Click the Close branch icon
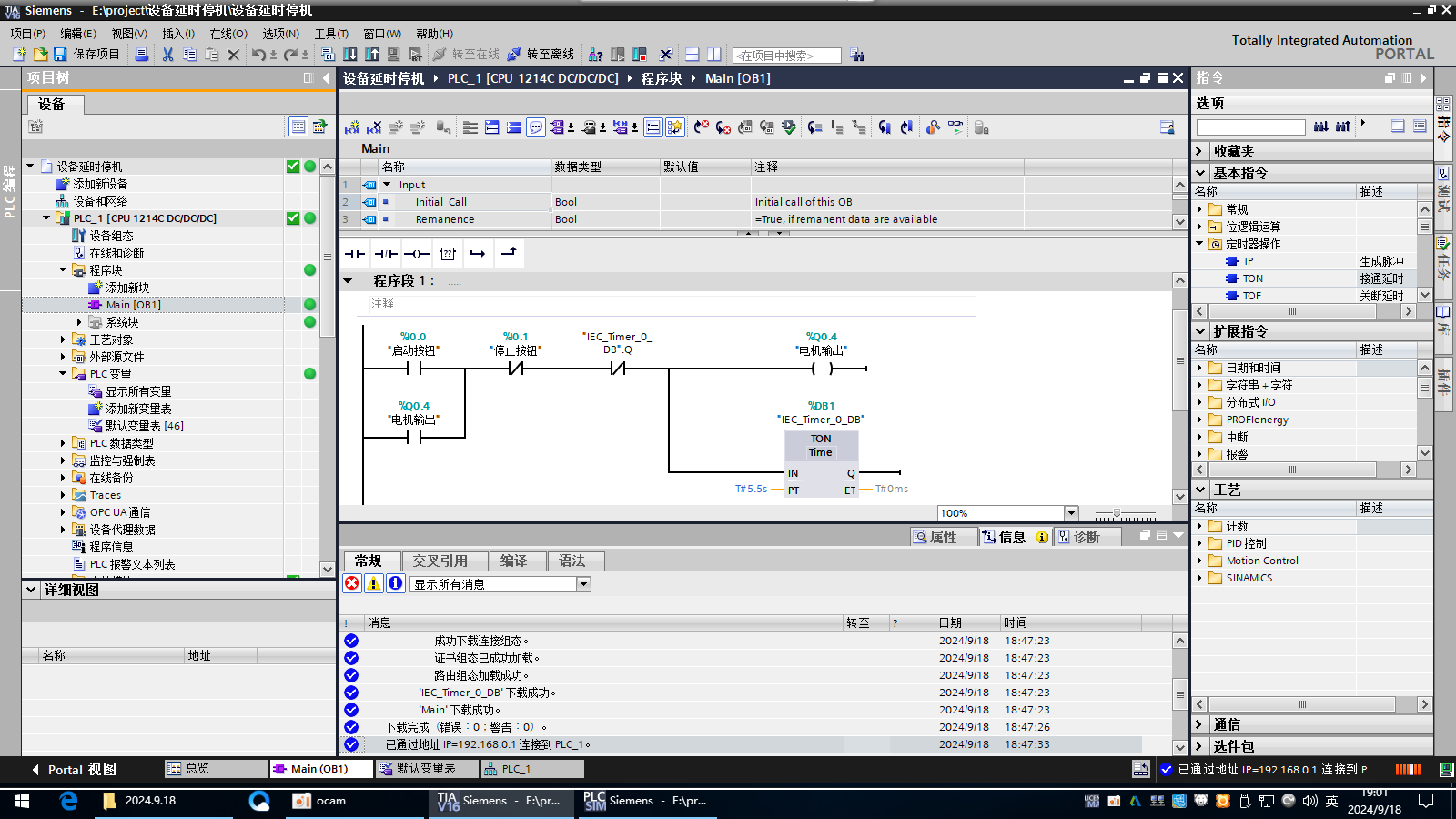 click(509, 253)
